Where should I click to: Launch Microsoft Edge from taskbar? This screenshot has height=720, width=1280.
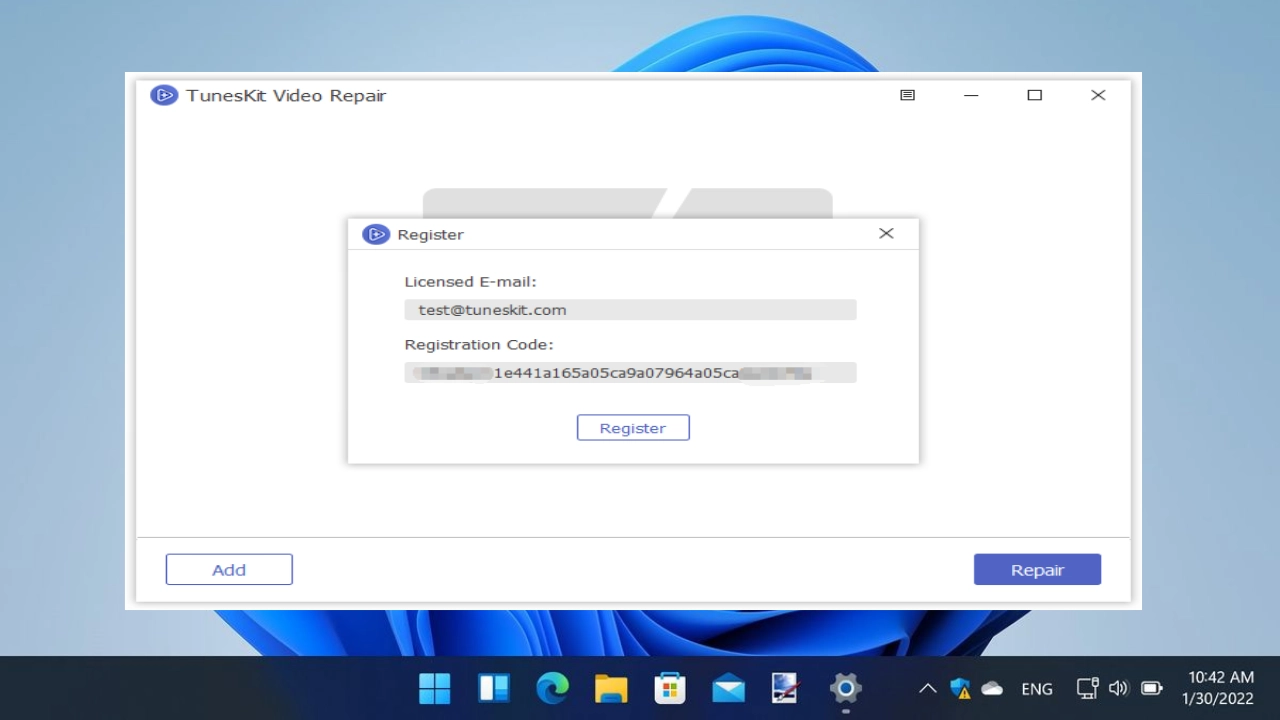click(x=552, y=688)
